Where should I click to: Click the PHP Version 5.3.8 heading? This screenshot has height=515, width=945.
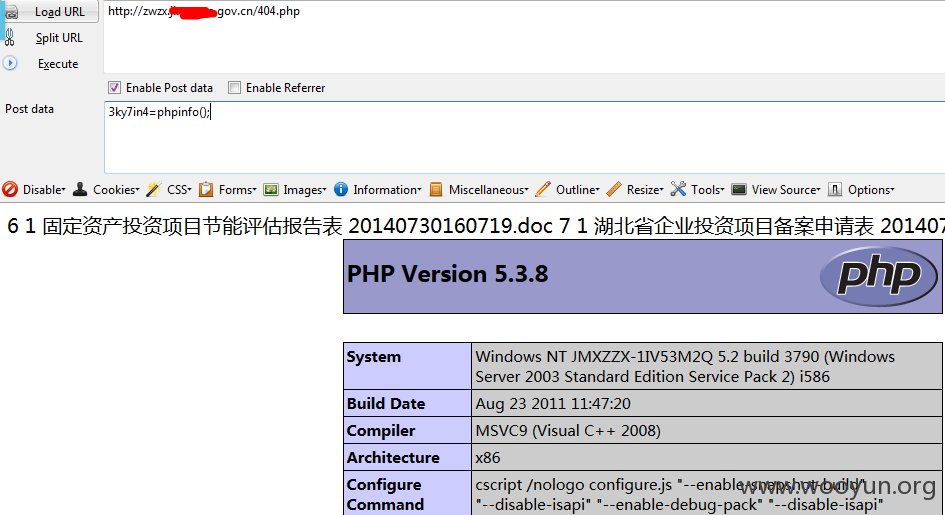(448, 274)
